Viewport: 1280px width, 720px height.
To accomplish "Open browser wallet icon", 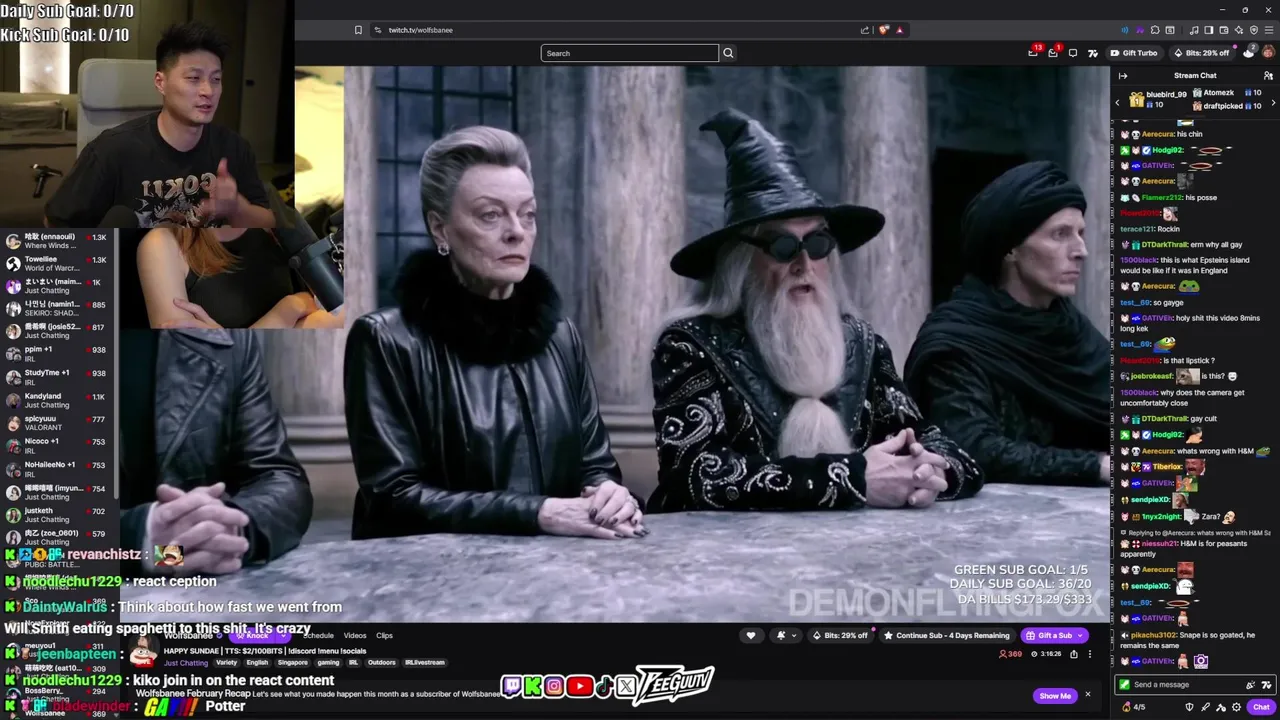I will click(1224, 30).
